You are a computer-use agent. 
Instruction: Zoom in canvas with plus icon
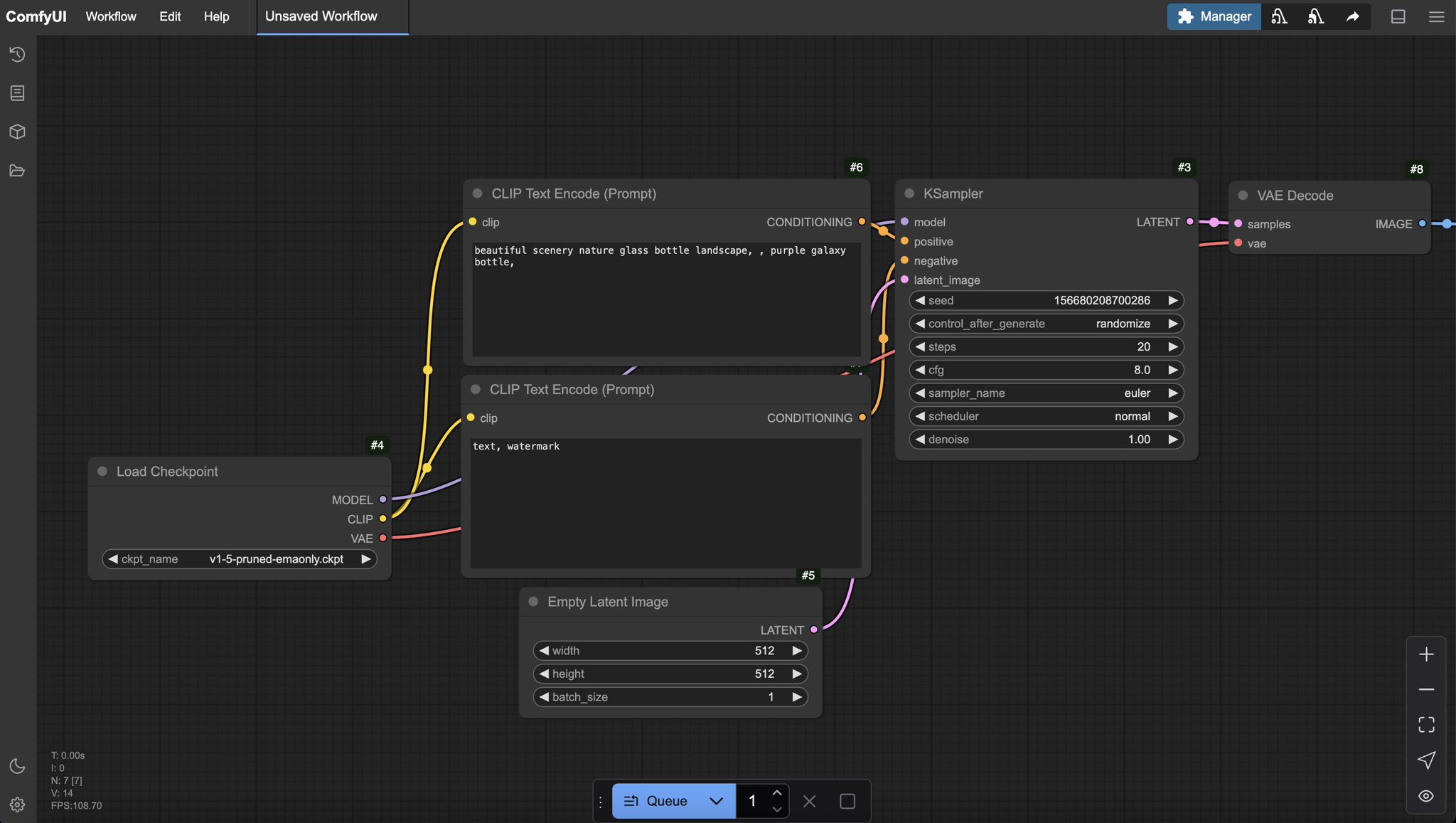1426,654
